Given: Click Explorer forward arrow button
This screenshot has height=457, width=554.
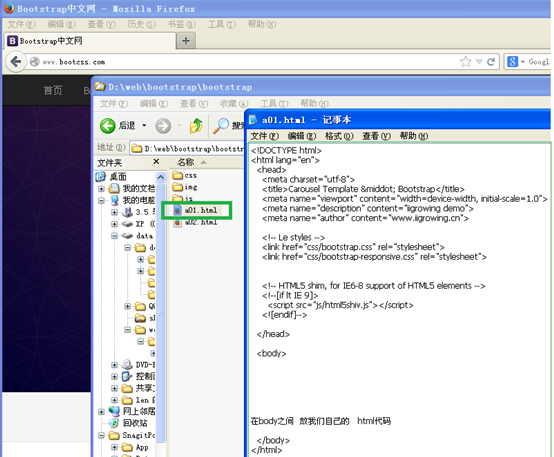Looking at the screenshot, I should click(x=163, y=125).
